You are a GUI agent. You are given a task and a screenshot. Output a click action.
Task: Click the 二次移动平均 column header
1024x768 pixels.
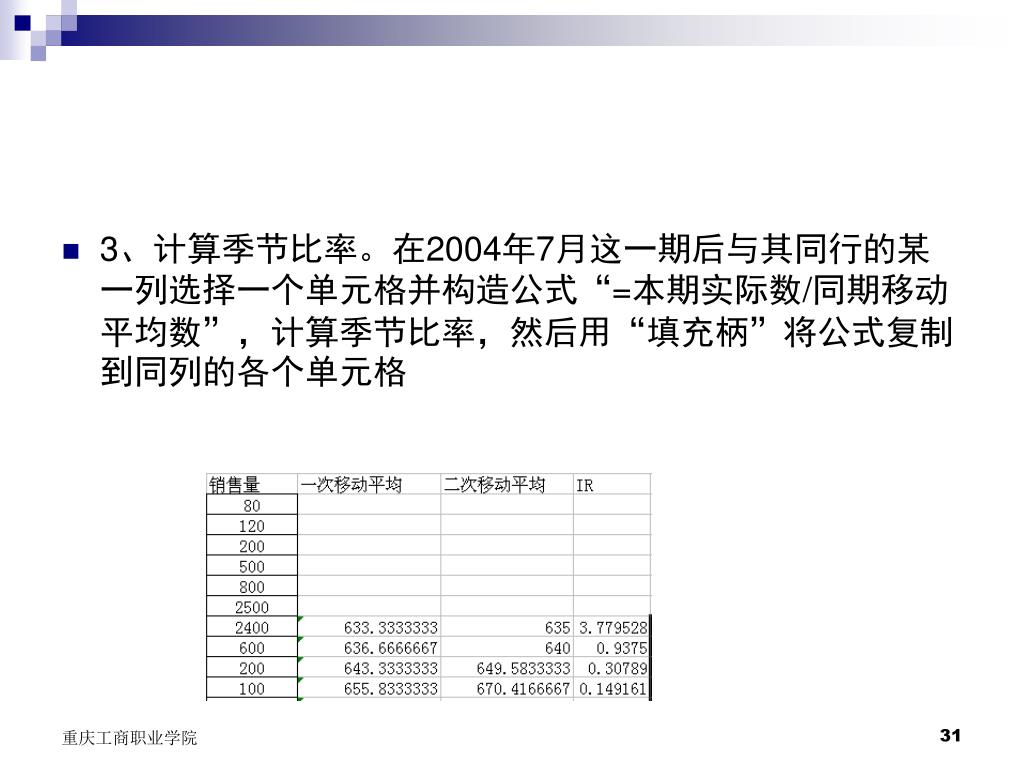coord(507,485)
